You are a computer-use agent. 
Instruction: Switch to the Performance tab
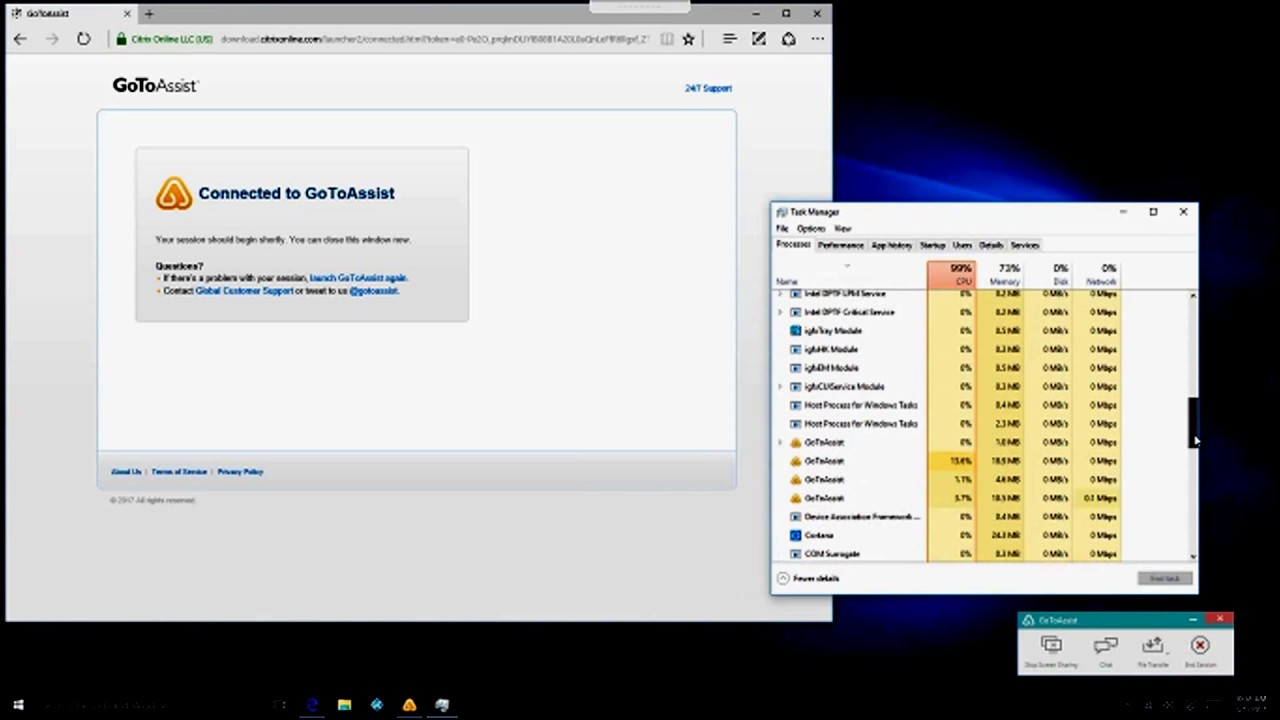click(x=840, y=245)
